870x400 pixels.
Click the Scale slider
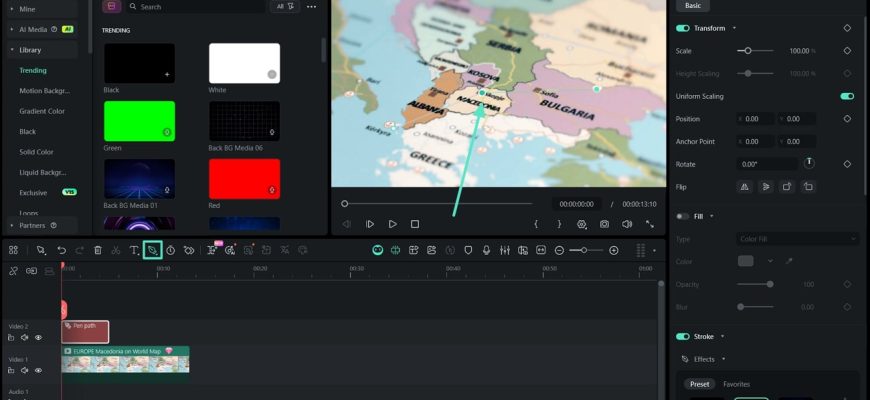tap(755, 51)
